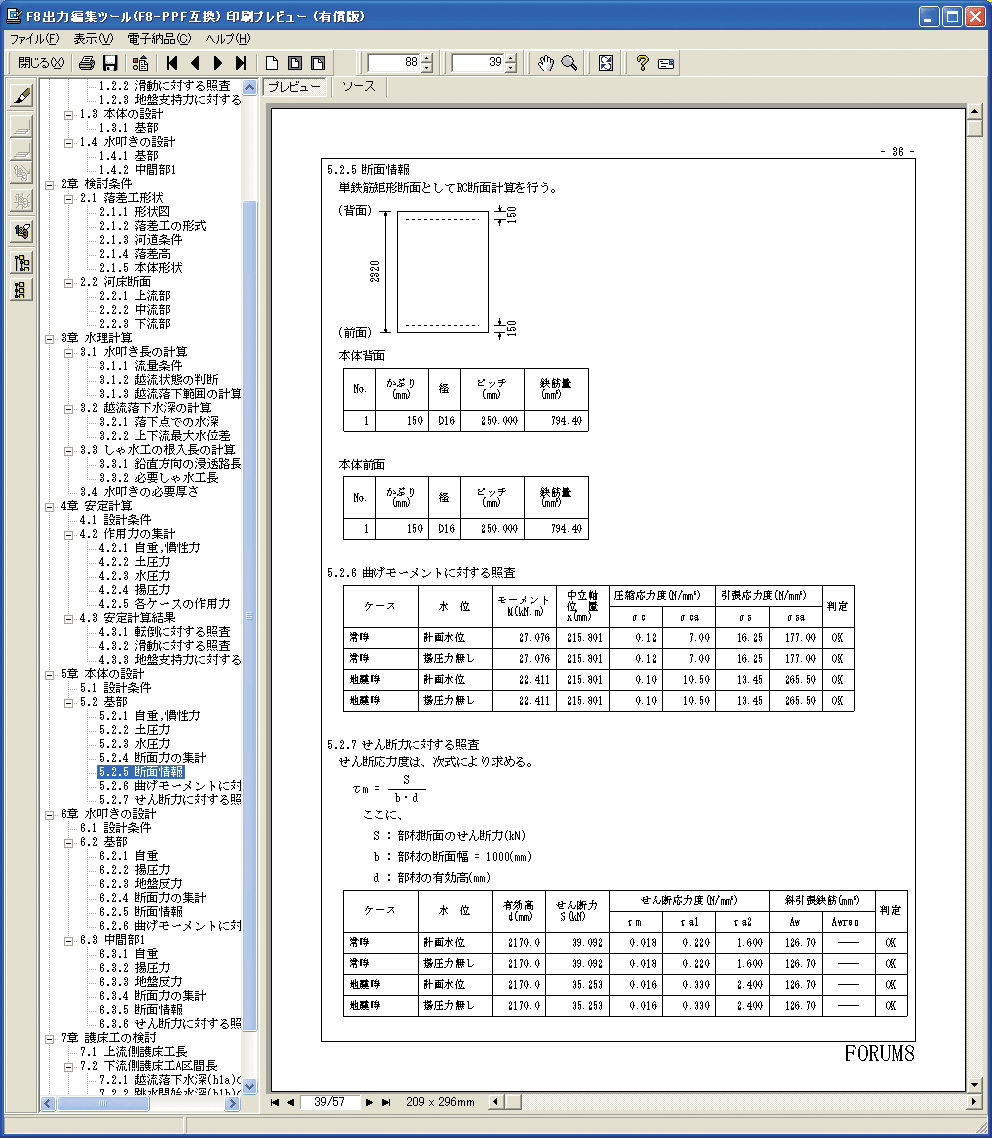Go to next page using toolbar arrow

pyautogui.click(x=218, y=63)
